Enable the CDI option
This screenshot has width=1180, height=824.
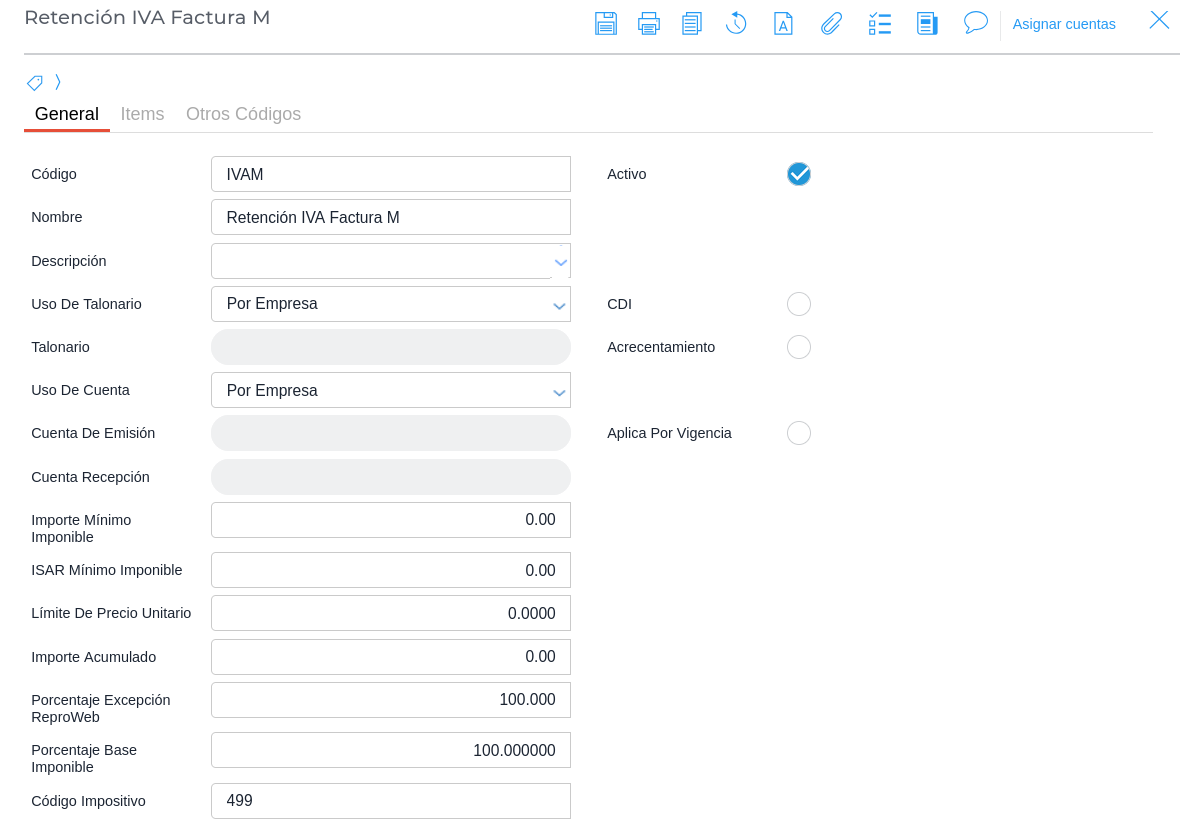click(x=798, y=304)
